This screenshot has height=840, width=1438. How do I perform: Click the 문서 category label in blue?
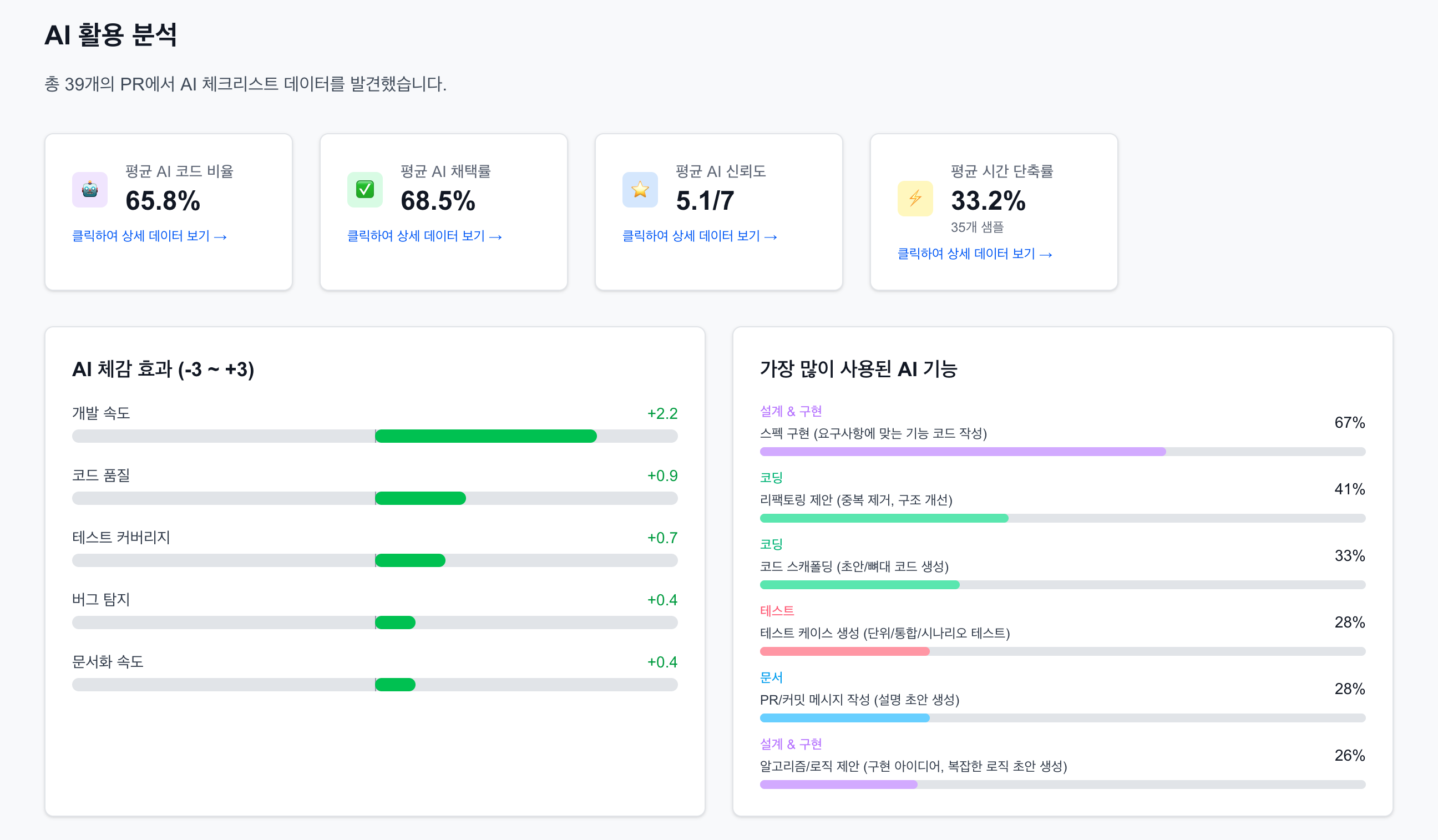(771, 678)
